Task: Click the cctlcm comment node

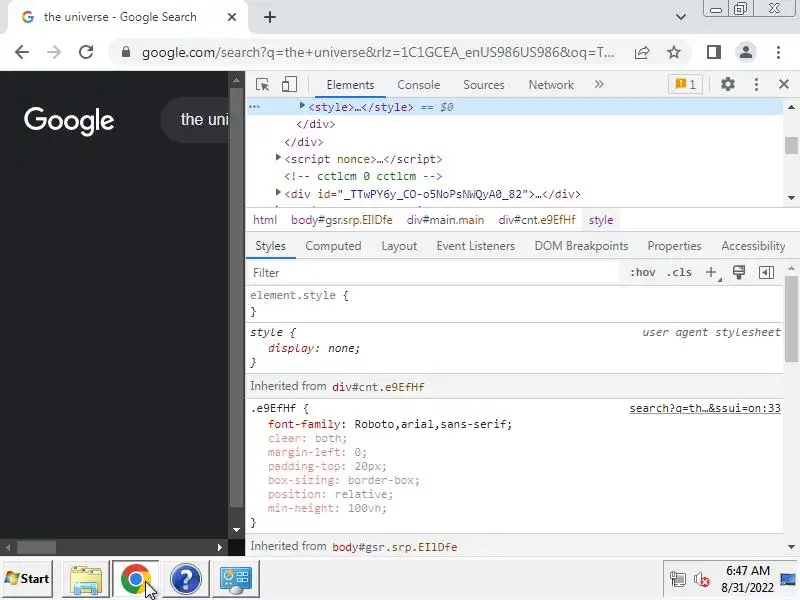Action: point(363,176)
